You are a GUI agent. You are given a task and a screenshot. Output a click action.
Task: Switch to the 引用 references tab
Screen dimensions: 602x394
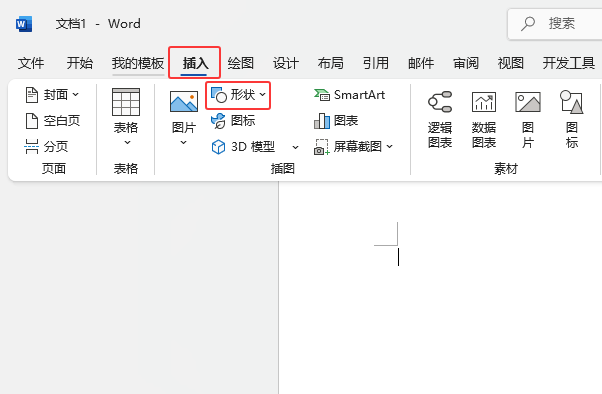[x=376, y=63]
